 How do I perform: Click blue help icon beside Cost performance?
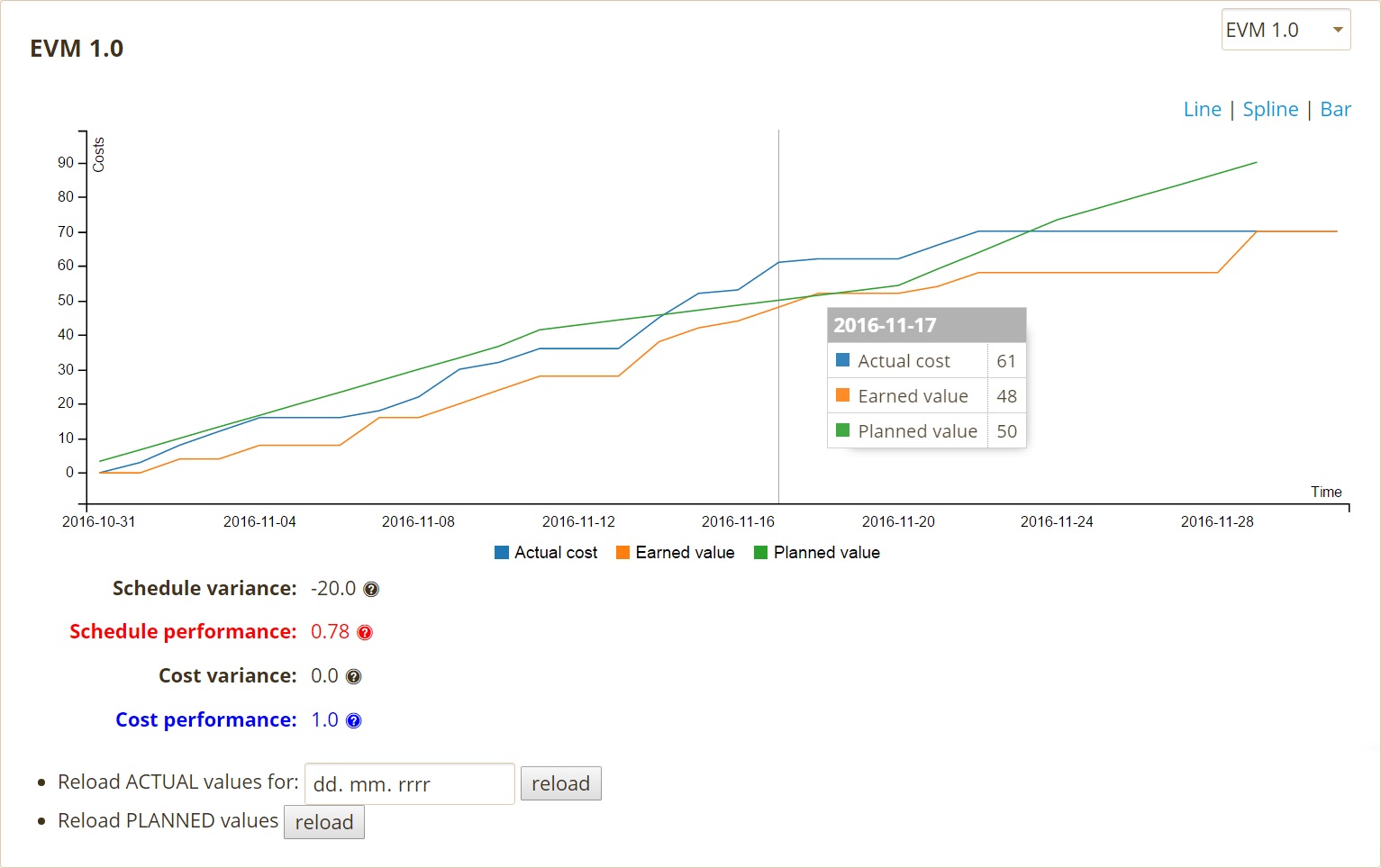354,721
